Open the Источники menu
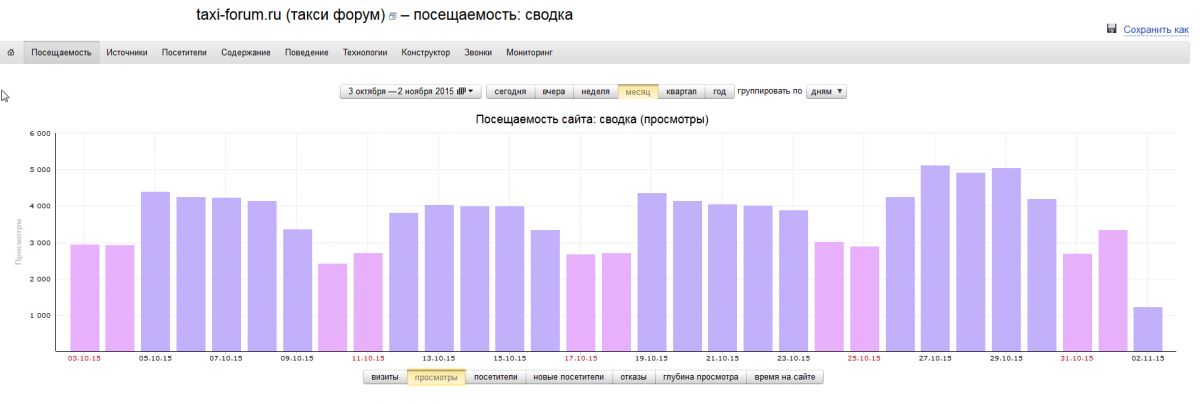This screenshot has height=404, width=1200. point(127,52)
